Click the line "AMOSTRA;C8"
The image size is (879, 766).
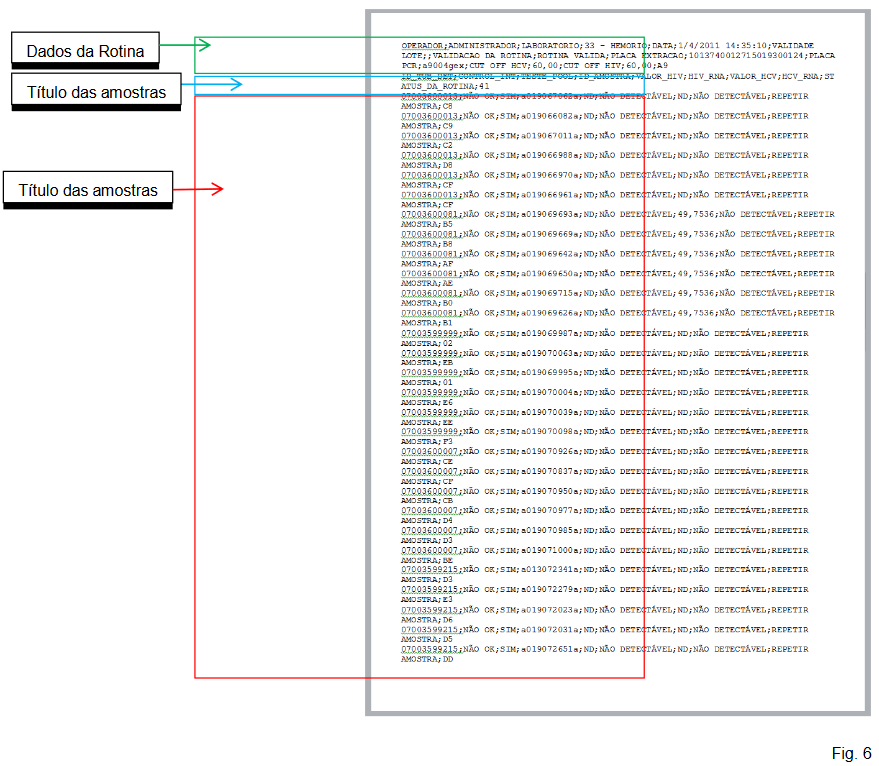427,106
